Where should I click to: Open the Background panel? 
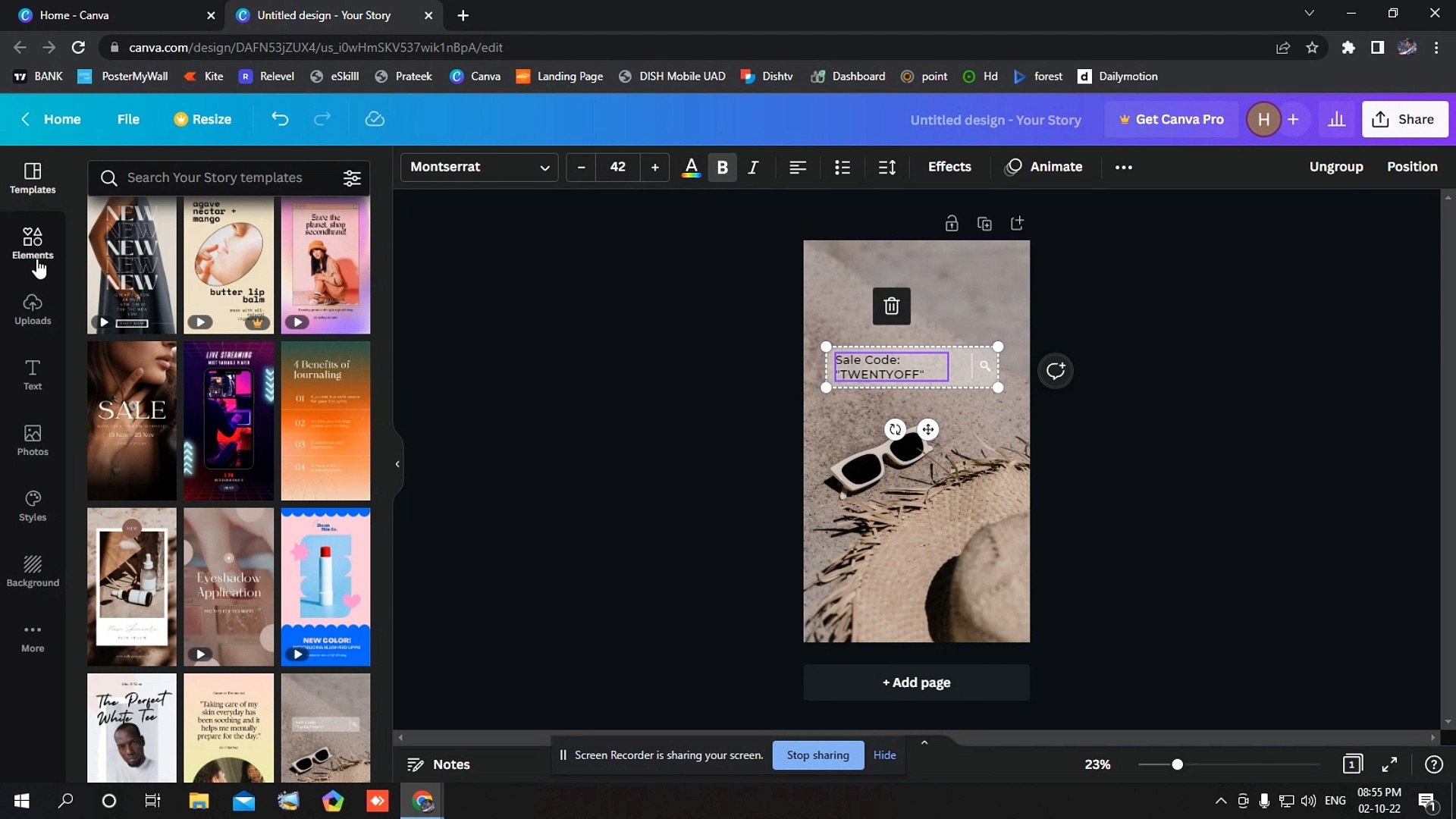32,570
